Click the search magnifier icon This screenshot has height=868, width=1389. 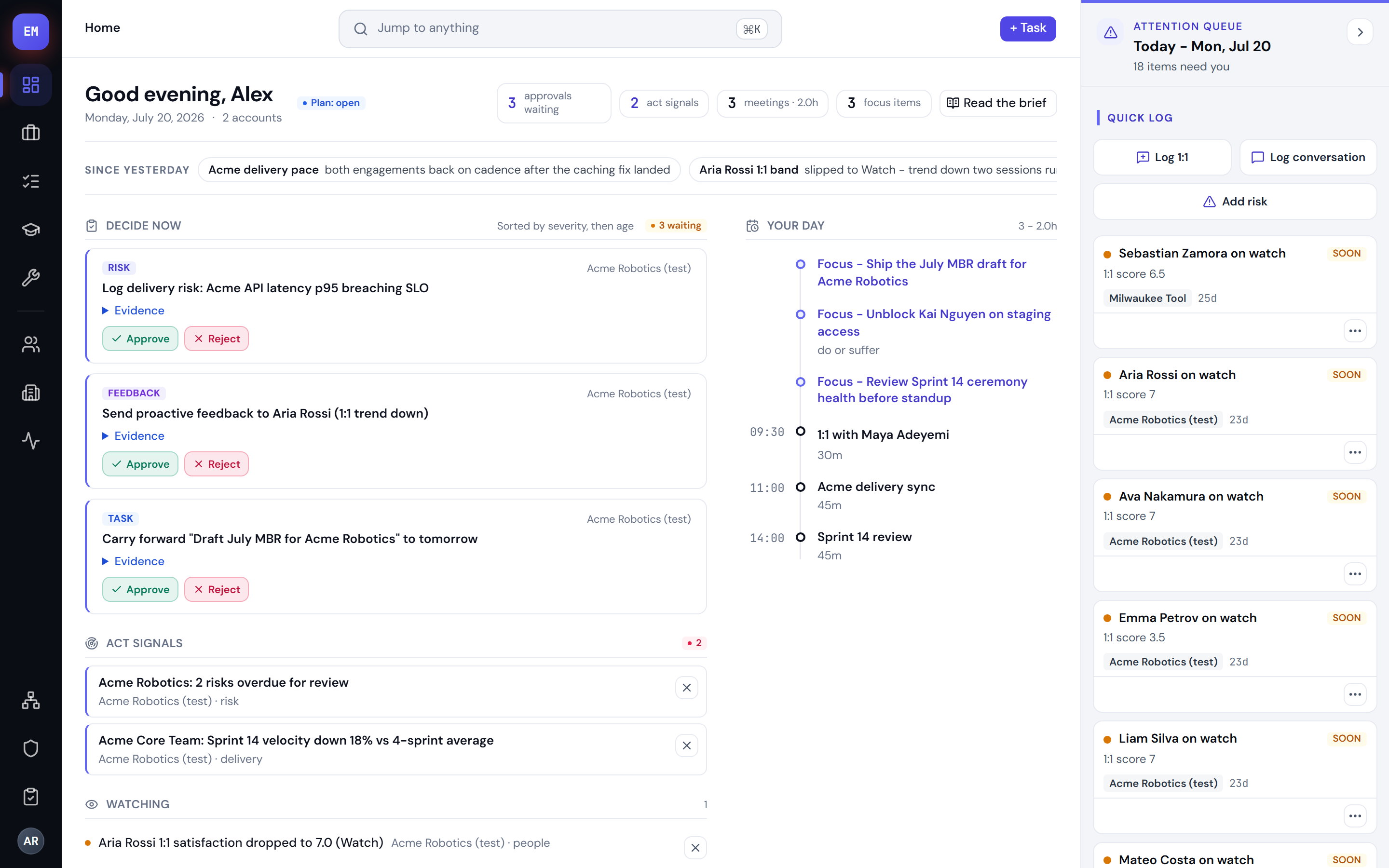click(x=360, y=29)
